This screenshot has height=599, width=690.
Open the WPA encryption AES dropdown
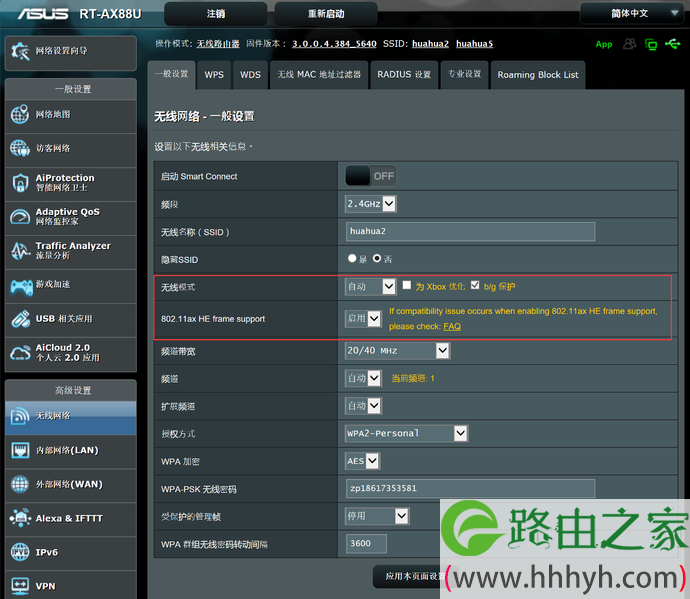point(363,461)
